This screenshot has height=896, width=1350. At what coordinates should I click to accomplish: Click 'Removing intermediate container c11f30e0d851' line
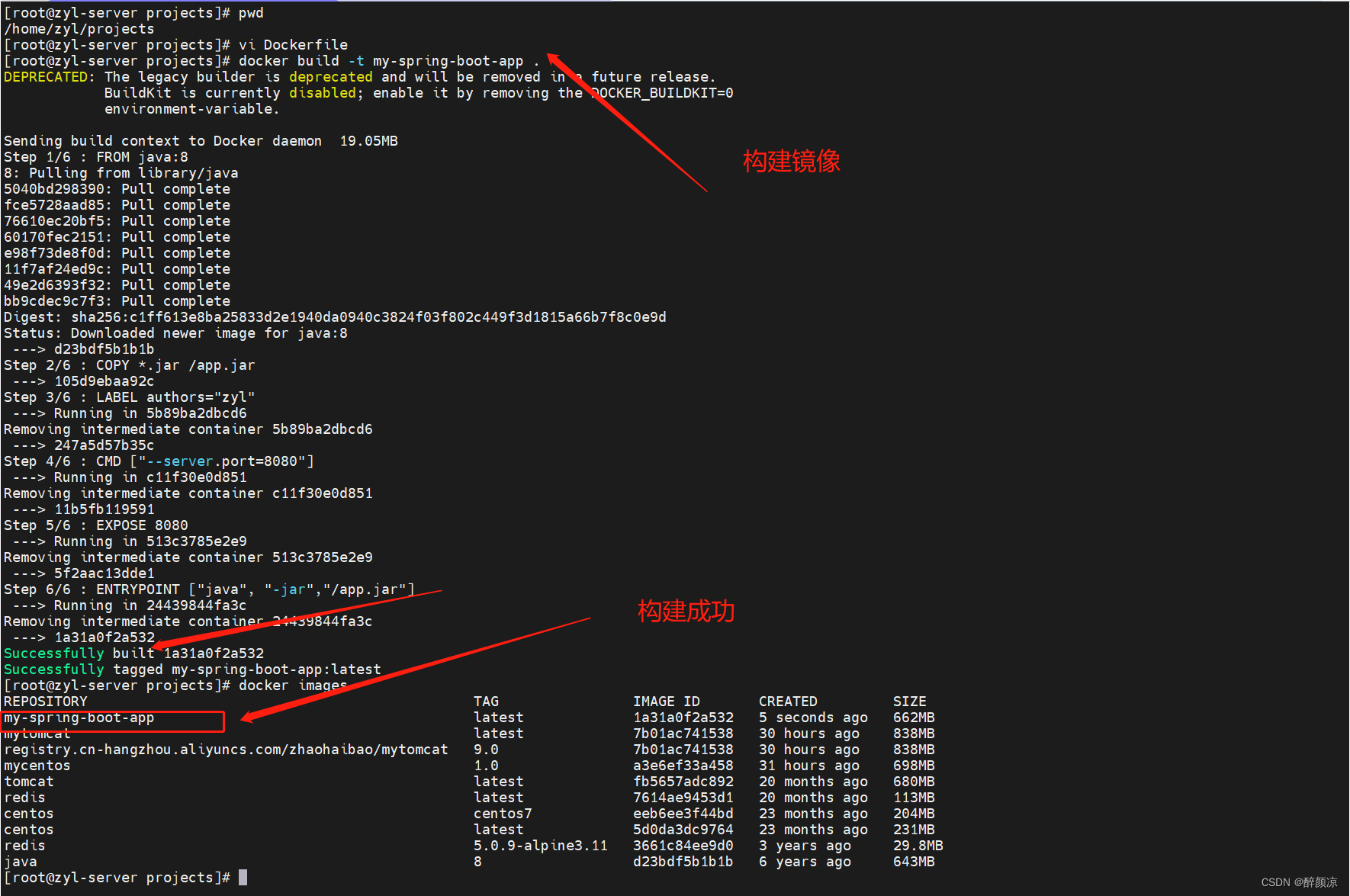[x=188, y=493]
